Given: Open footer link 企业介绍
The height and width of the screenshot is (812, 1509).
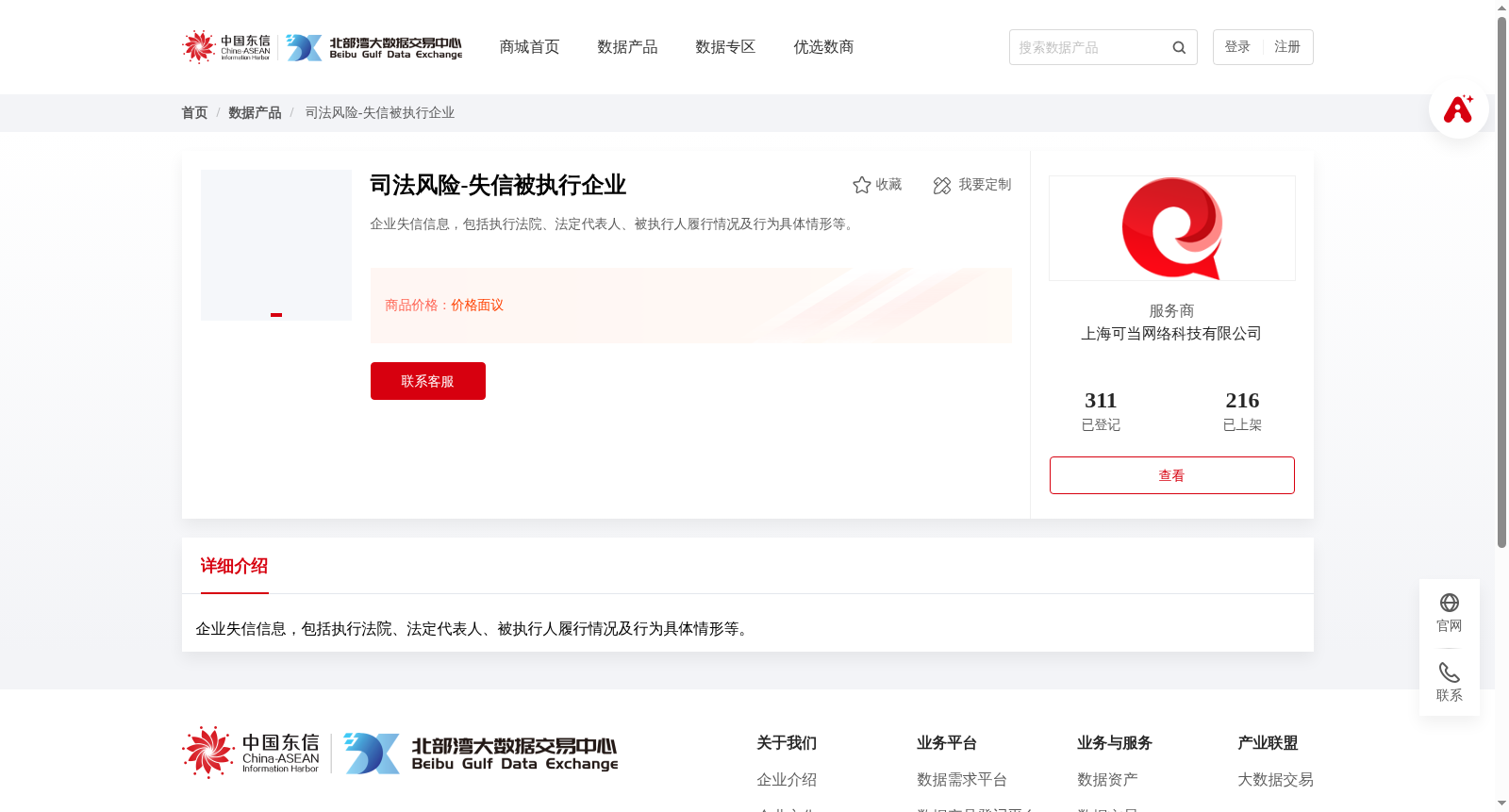Looking at the screenshot, I should pos(787,780).
